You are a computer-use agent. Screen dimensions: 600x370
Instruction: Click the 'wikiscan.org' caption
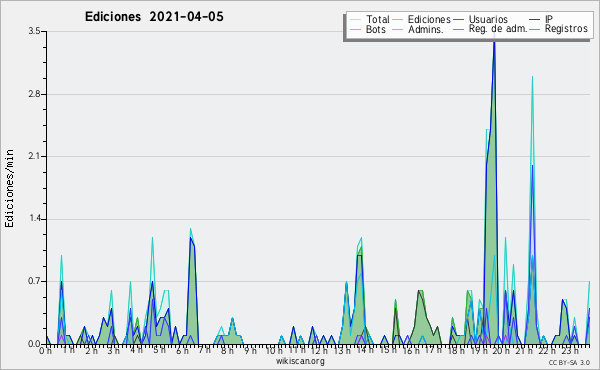point(300,361)
